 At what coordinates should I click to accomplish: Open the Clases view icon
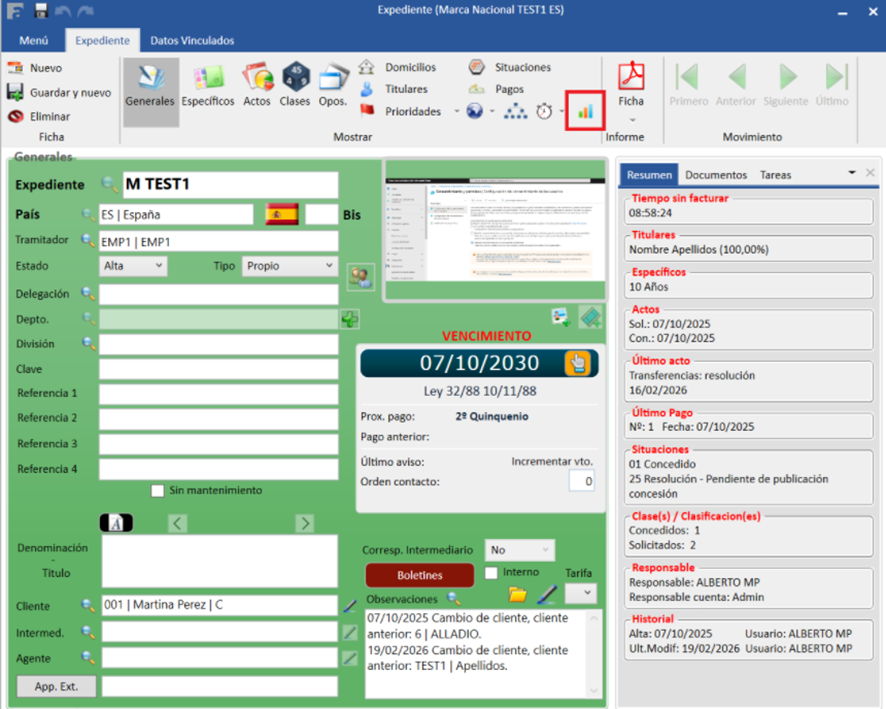pyautogui.click(x=295, y=86)
